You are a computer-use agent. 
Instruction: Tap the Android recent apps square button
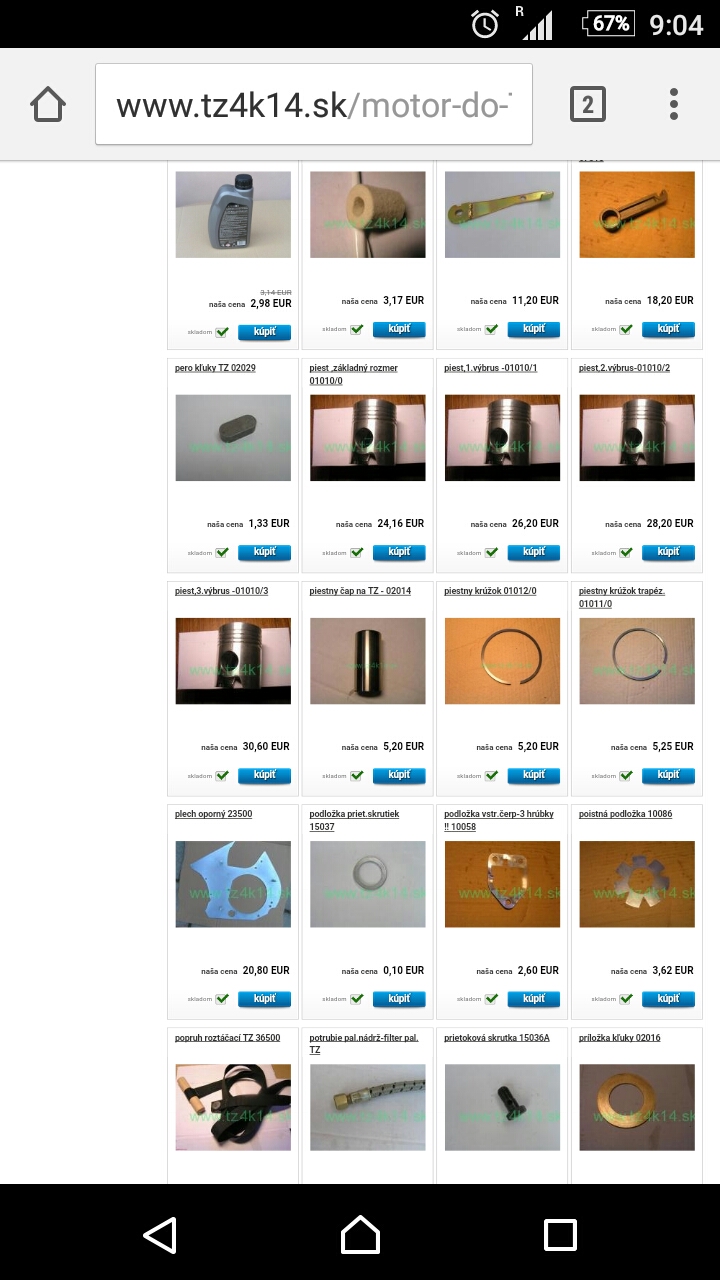pyautogui.click(x=560, y=1235)
